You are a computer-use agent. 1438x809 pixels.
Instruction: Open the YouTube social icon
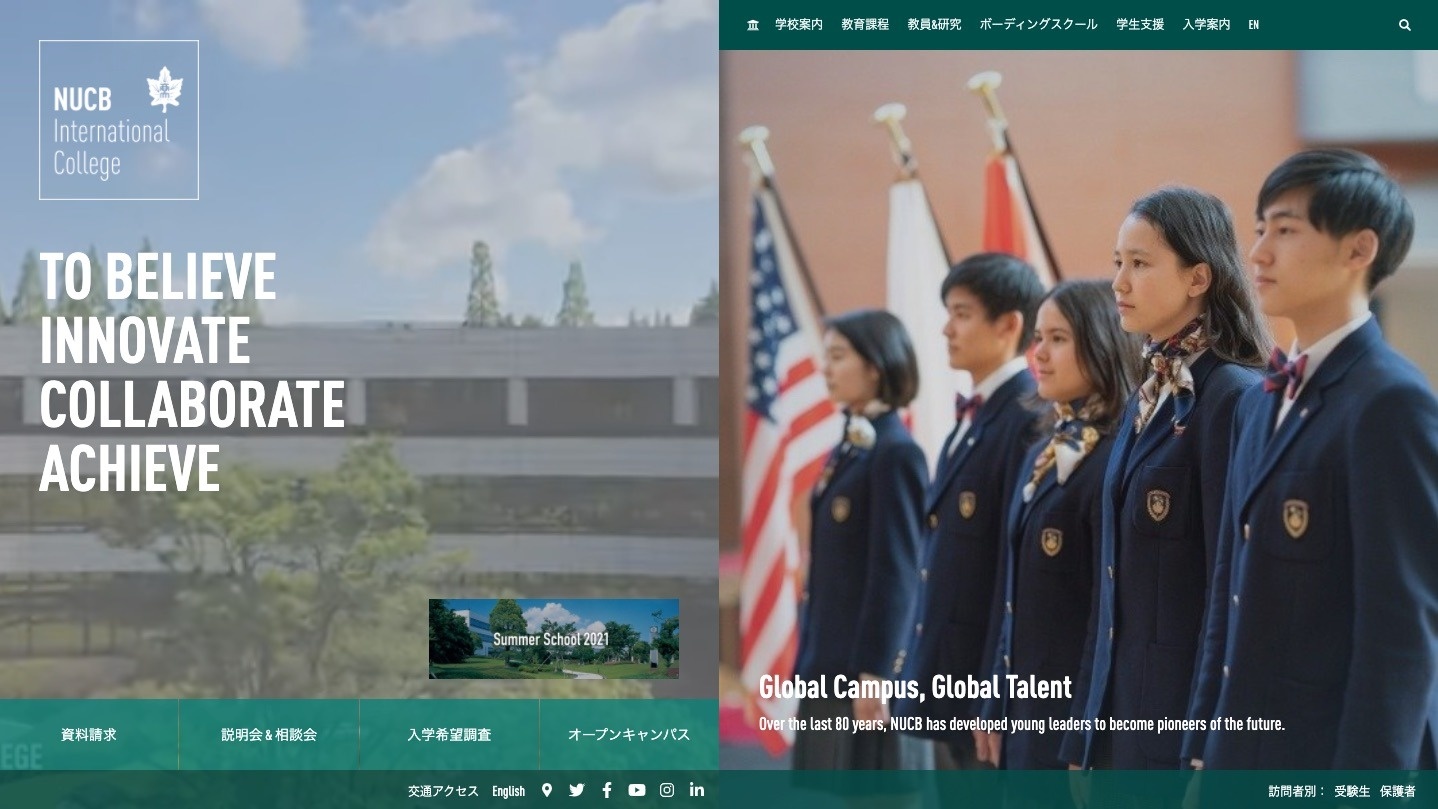637,790
